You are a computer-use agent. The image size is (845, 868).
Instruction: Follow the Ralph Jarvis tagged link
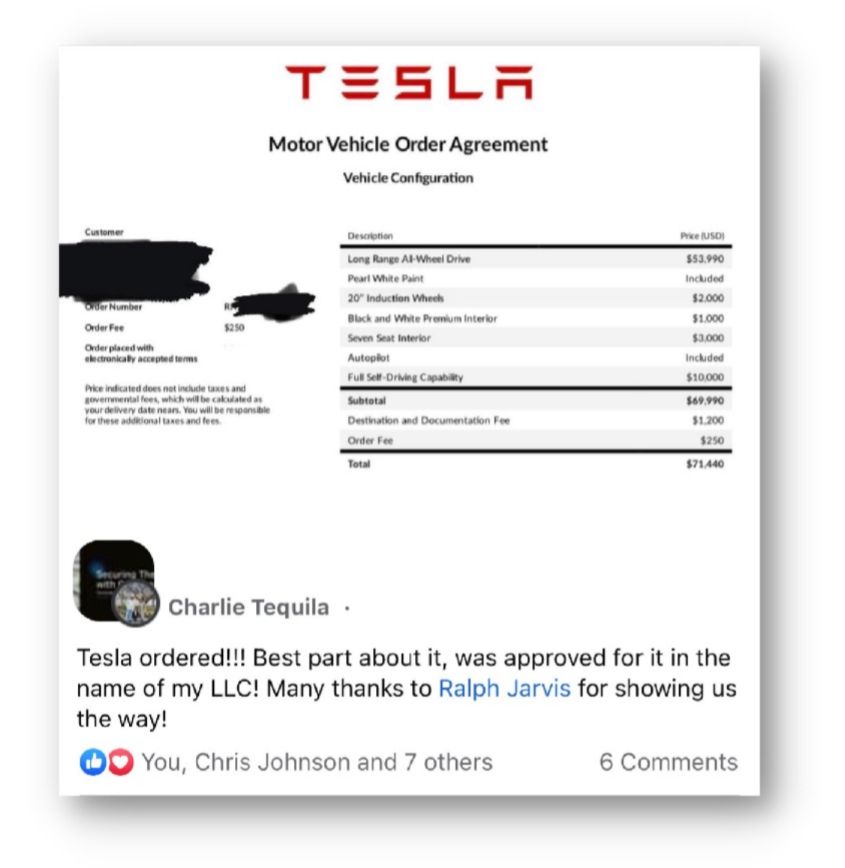coord(504,689)
